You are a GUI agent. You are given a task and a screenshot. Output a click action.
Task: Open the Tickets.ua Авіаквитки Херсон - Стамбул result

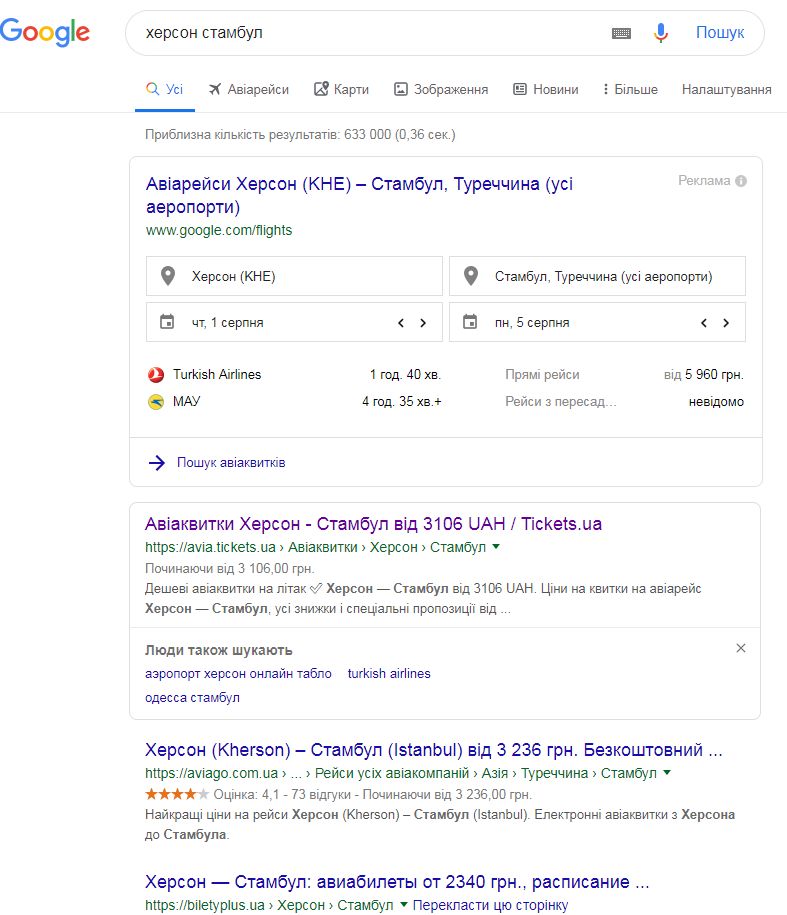[x=373, y=523]
